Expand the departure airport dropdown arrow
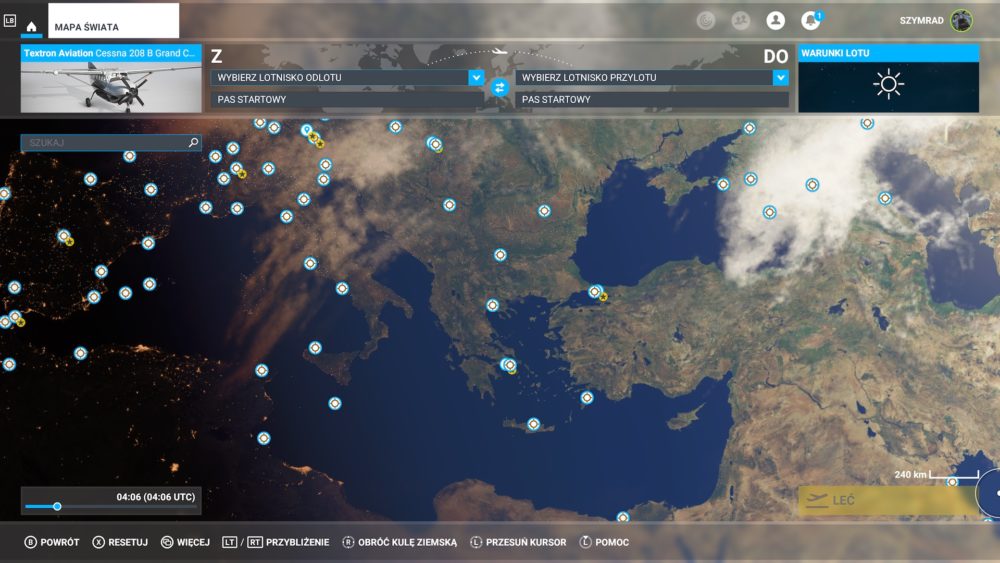This screenshot has height=563, width=1000. [476, 77]
